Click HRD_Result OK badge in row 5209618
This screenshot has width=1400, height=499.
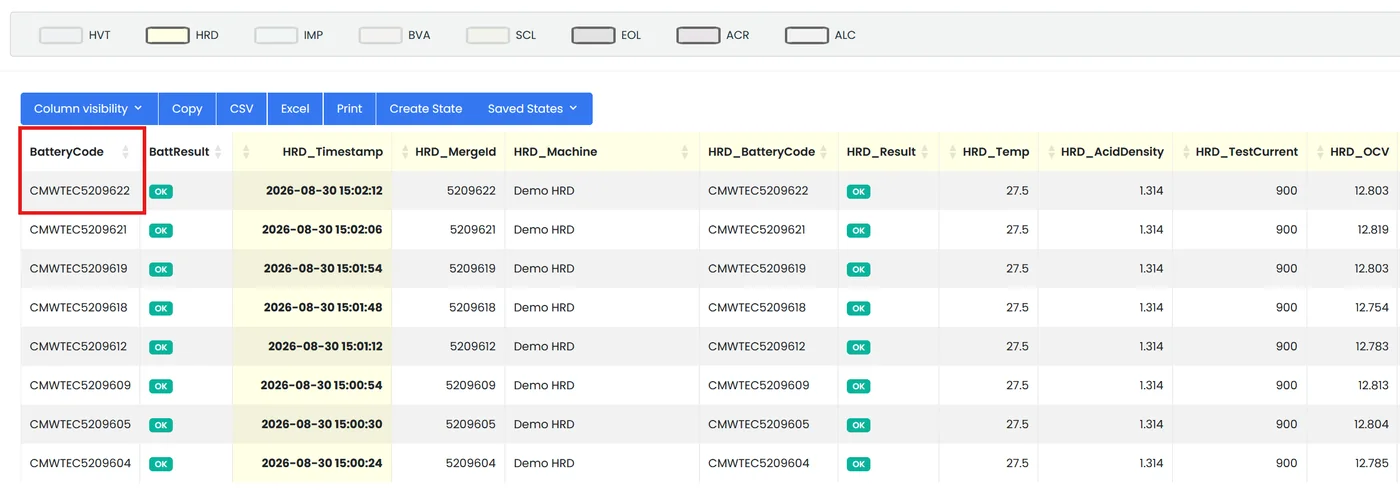tap(858, 308)
